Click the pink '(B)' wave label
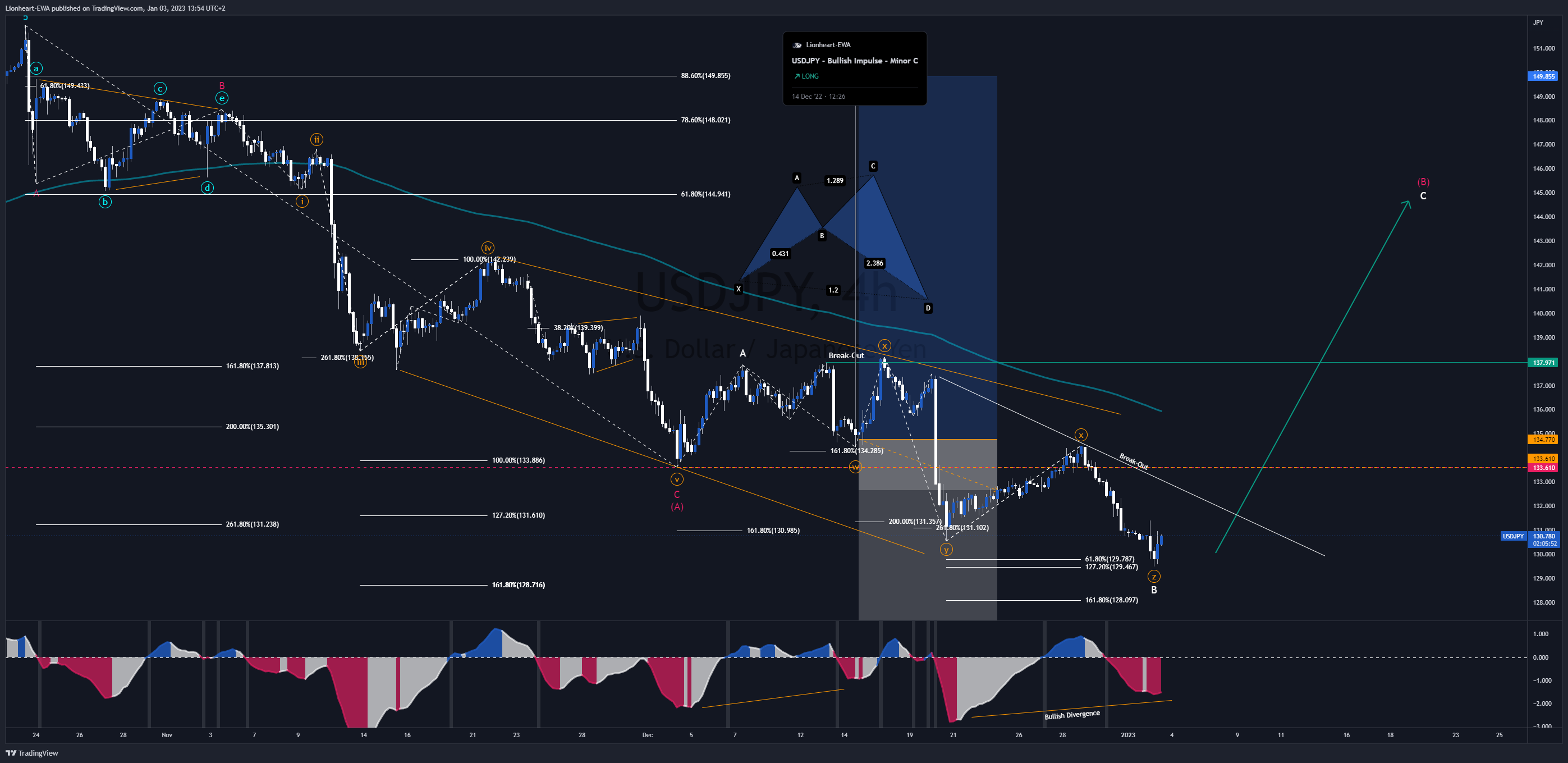 click(1423, 182)
